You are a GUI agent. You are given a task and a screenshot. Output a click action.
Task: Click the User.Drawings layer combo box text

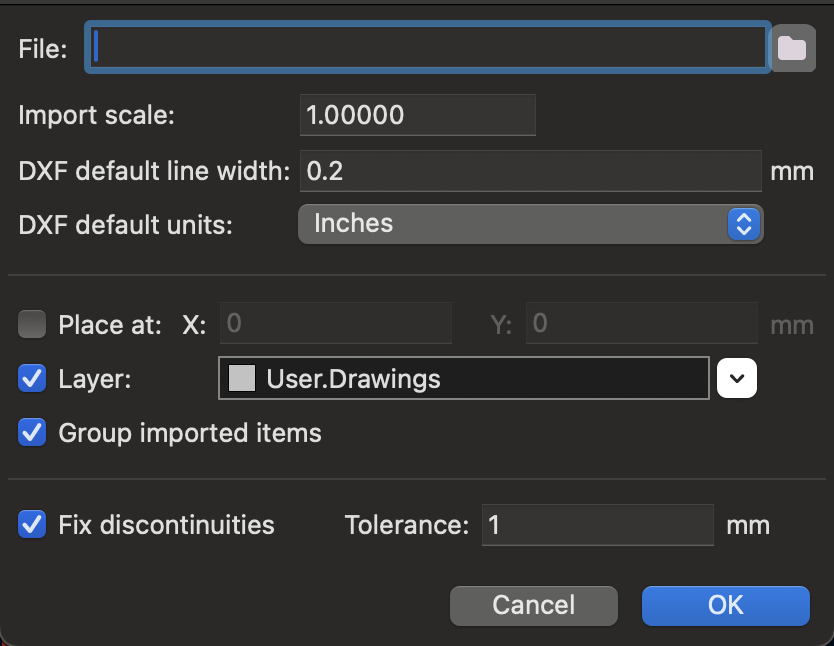352,379
